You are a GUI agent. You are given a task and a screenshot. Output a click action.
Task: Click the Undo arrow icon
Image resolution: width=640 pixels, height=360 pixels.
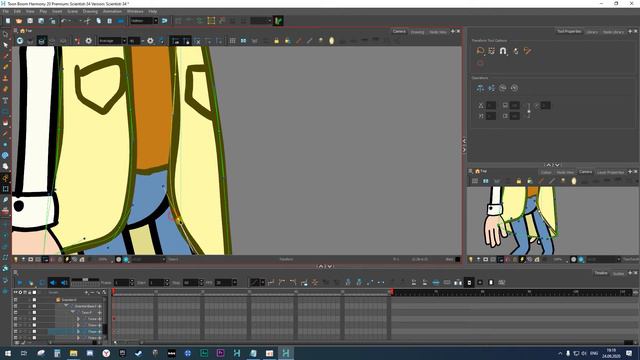click(x=64, y=21)
